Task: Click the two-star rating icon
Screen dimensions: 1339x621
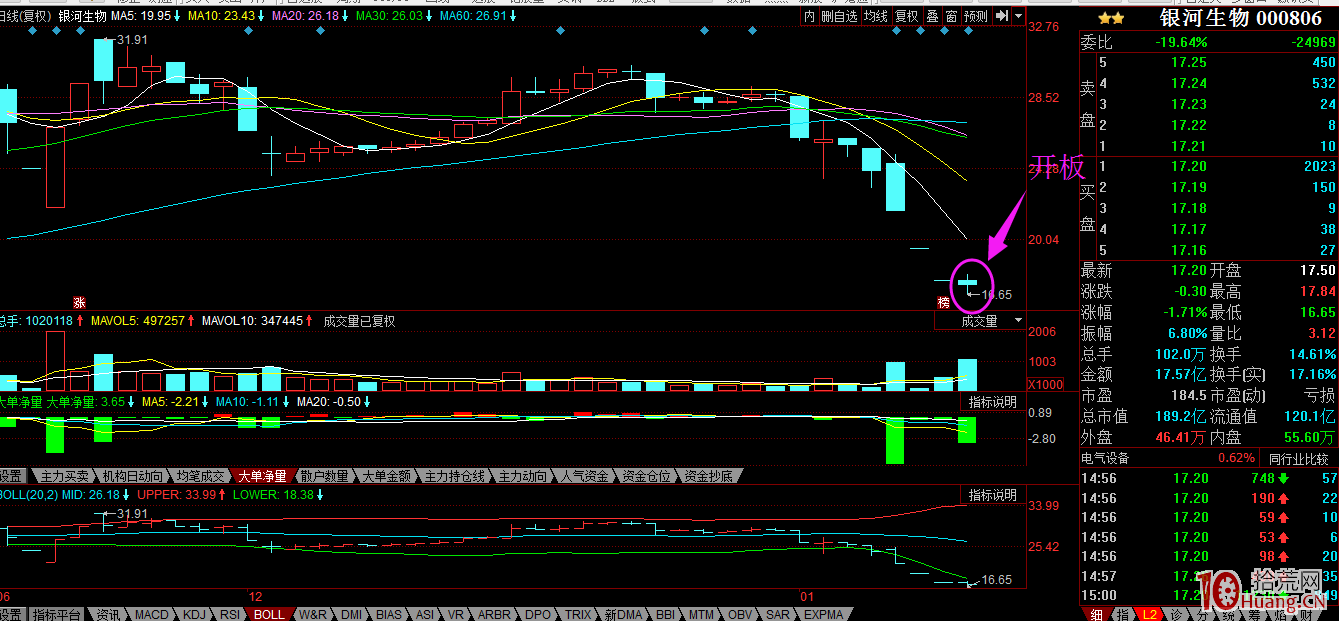Action: 1111,18
